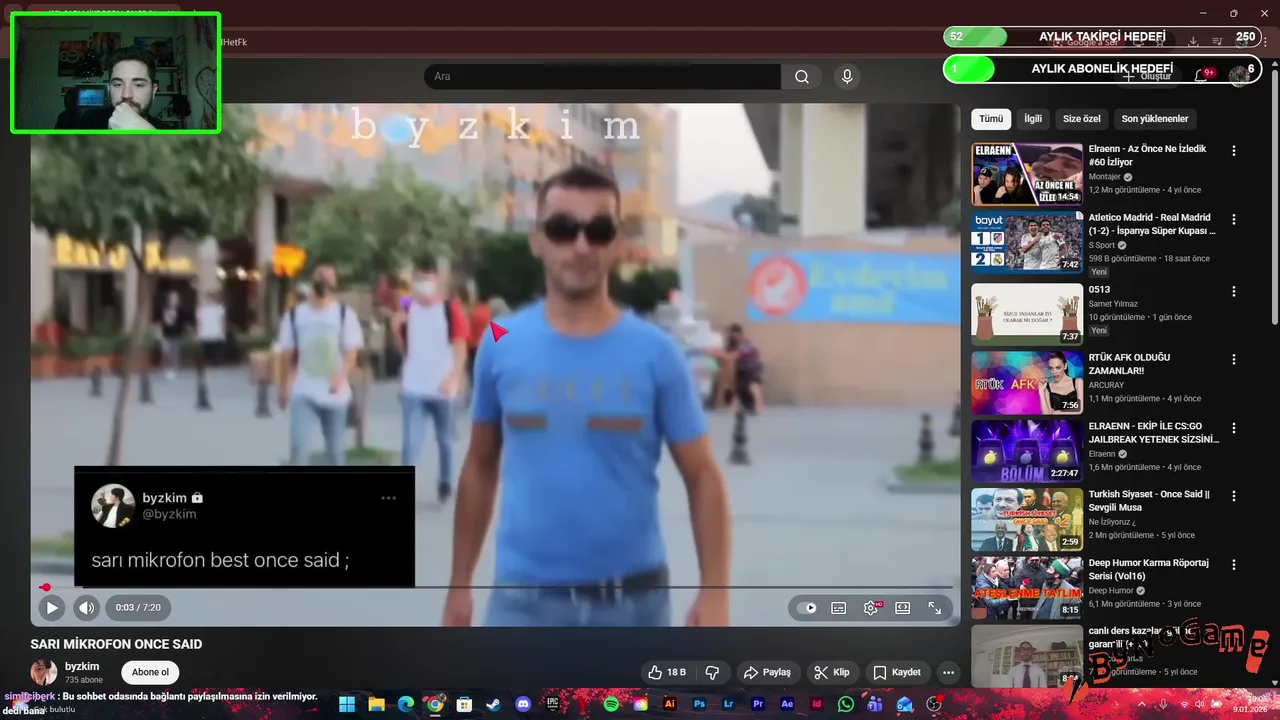The width and height of the screenshot is (1280, 720).
Task: Click the ARCURAY channel name
Action: click(x=1109, y=385)
